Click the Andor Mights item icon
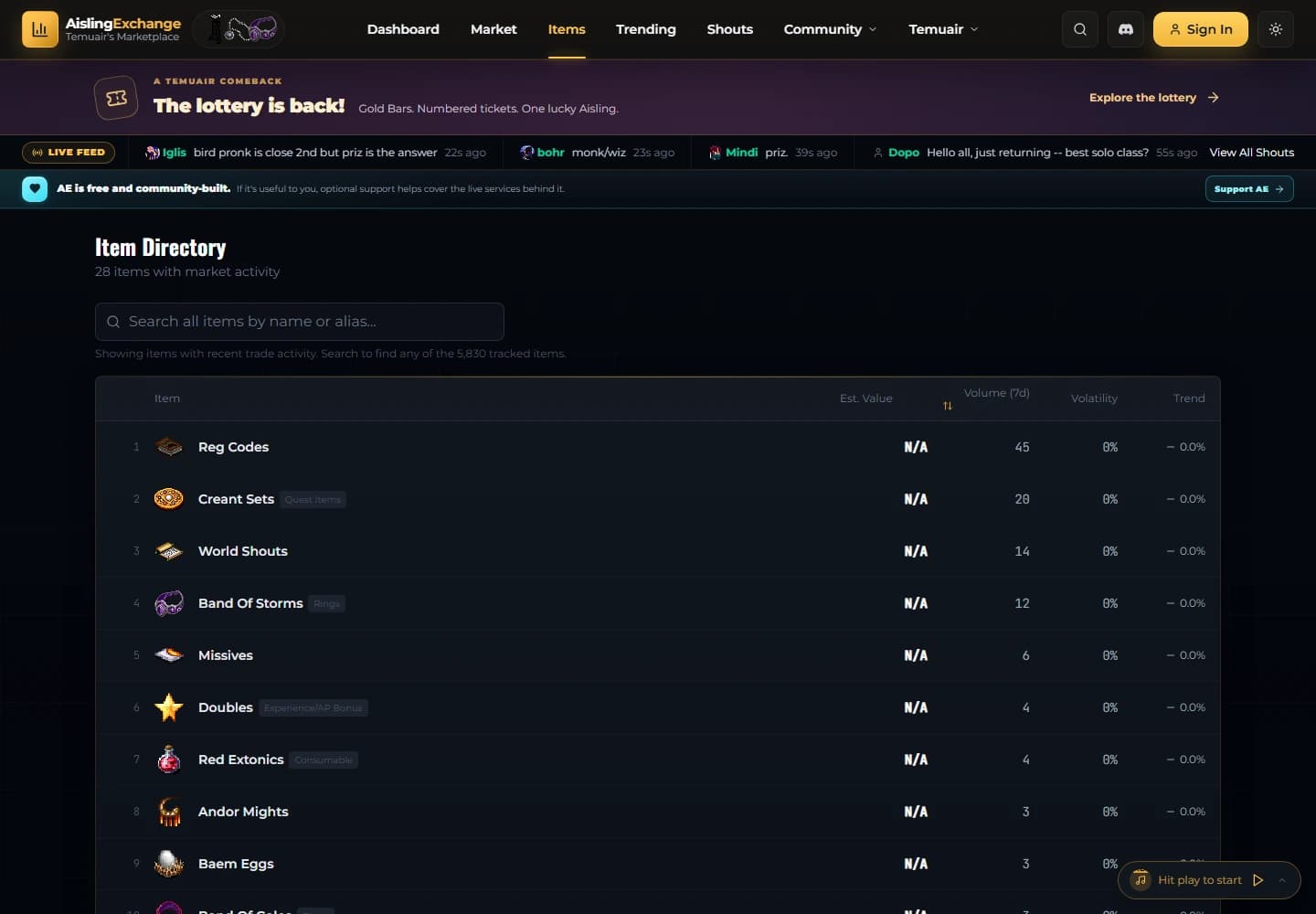The height and width of the screenshot is (914, 1316). click(x=169, y=812)
